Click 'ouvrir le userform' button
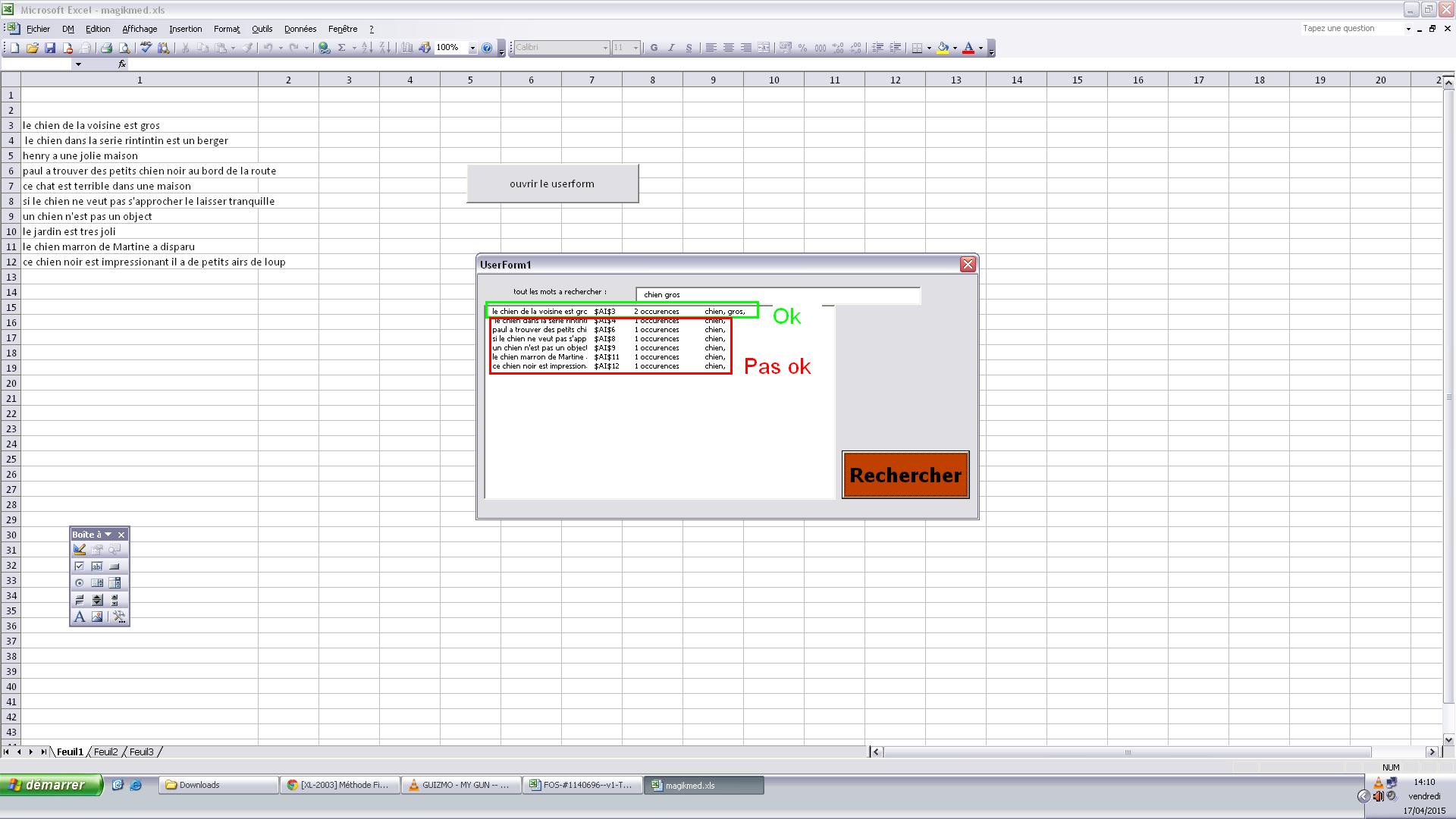 (x=552, y=184)
